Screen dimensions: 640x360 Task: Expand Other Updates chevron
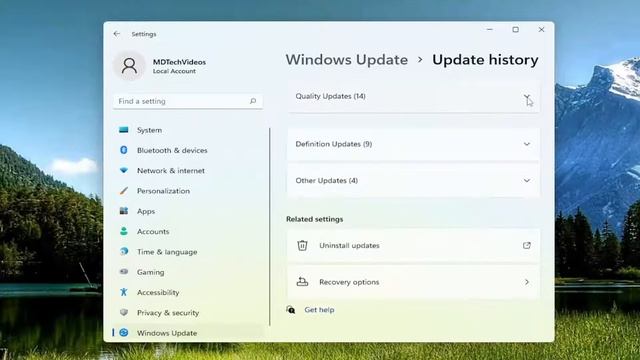coord(527,180)
